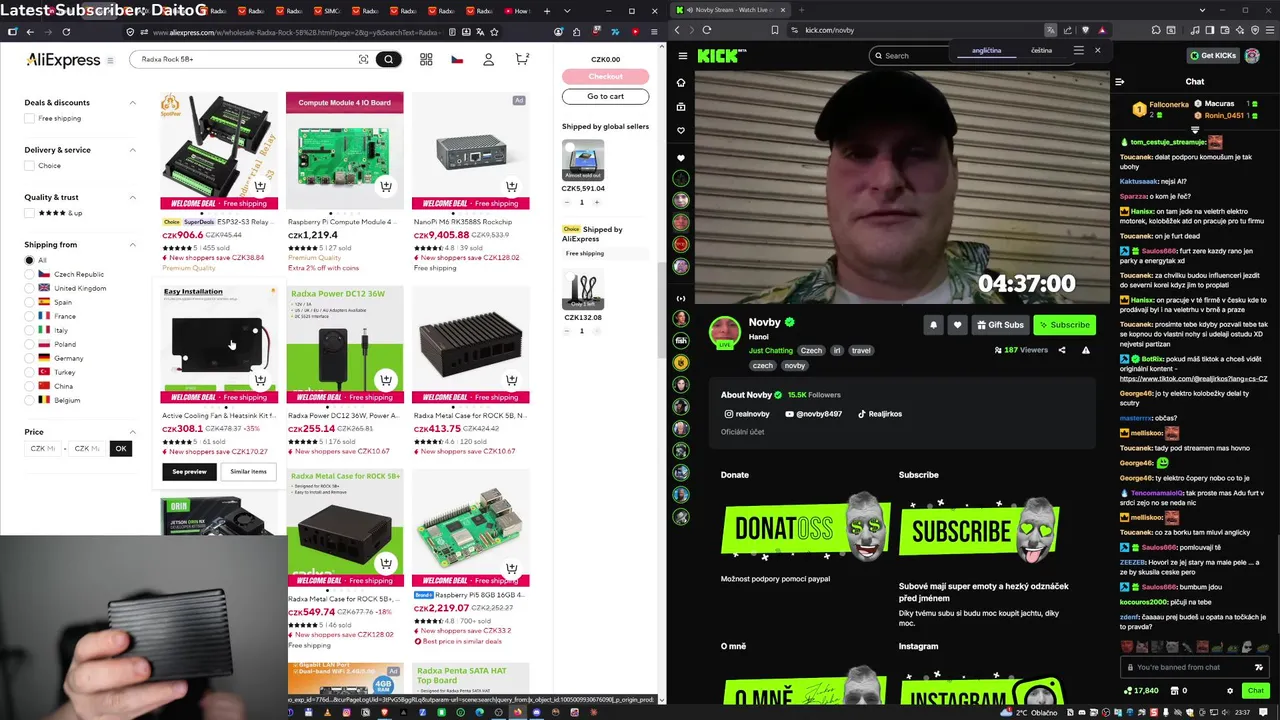Screen dimensions: 1280x720
Task: Click the minimum price input field
Action: coord(43,448)
